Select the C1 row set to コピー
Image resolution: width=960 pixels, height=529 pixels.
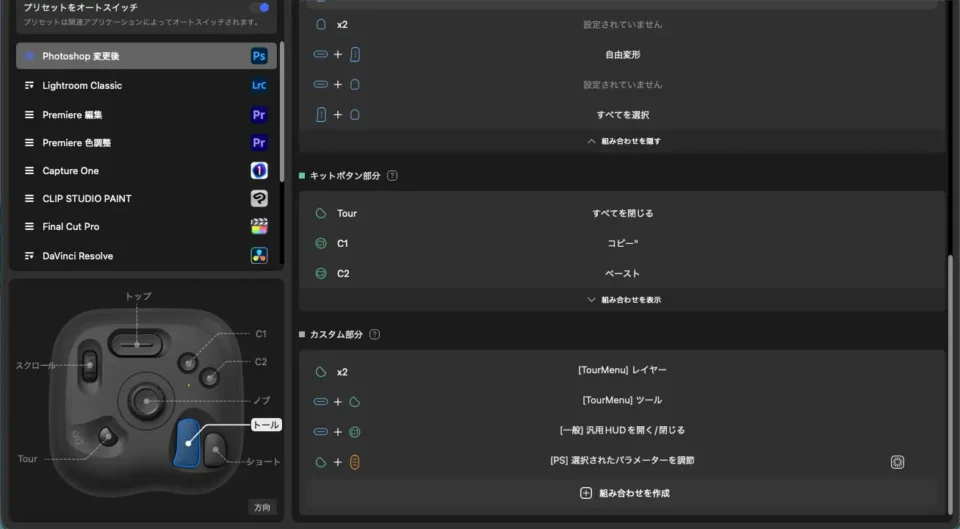pyautogui.click(x=623, y=243)
